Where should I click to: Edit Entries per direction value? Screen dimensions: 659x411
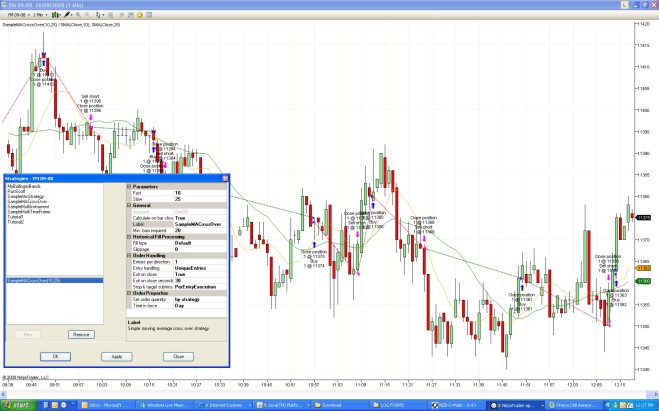(200, 262)
